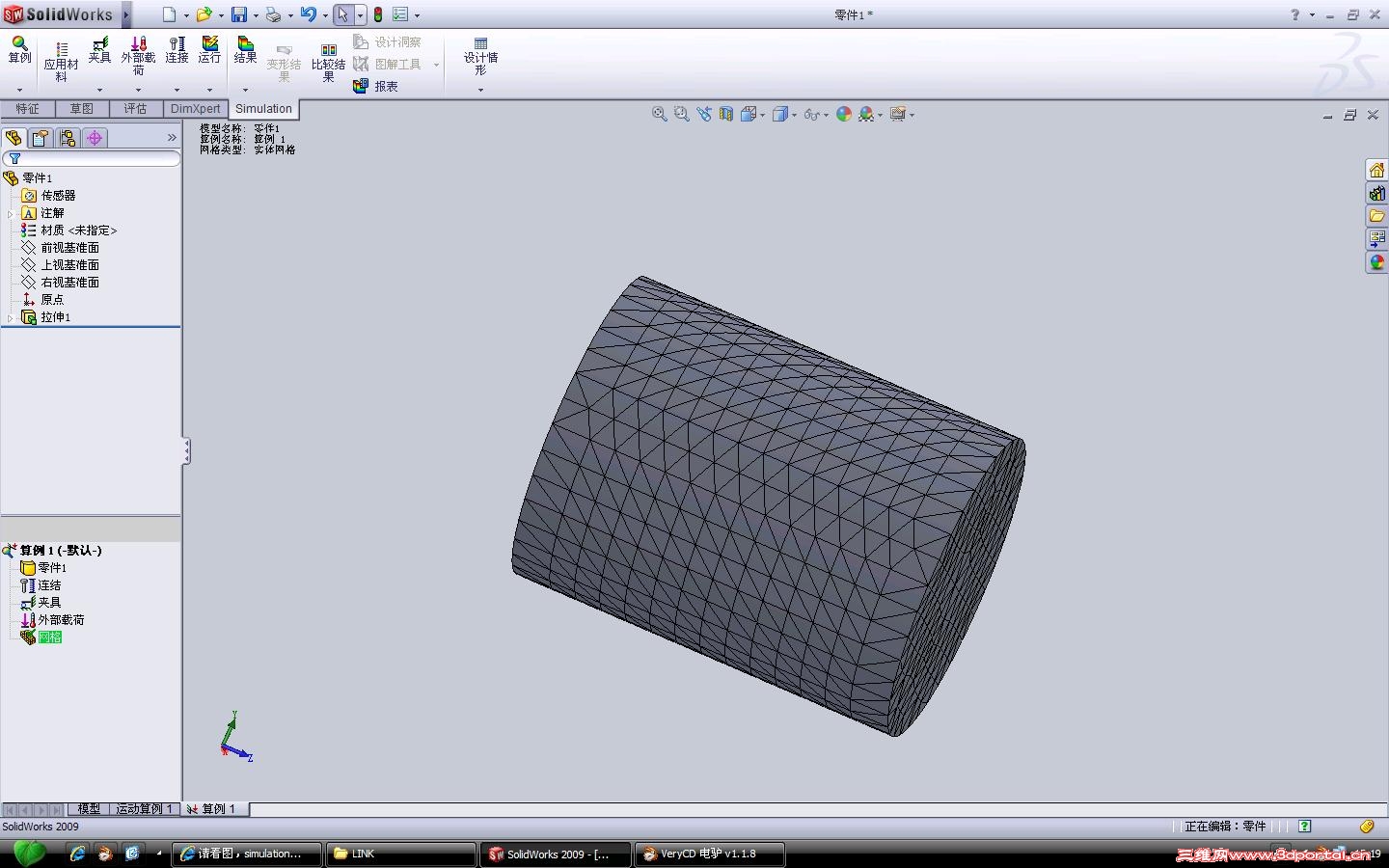Toggle the Section View icon
Image resolution: width=1389 pixels, height=868 pixels.
tap(726, 114)
